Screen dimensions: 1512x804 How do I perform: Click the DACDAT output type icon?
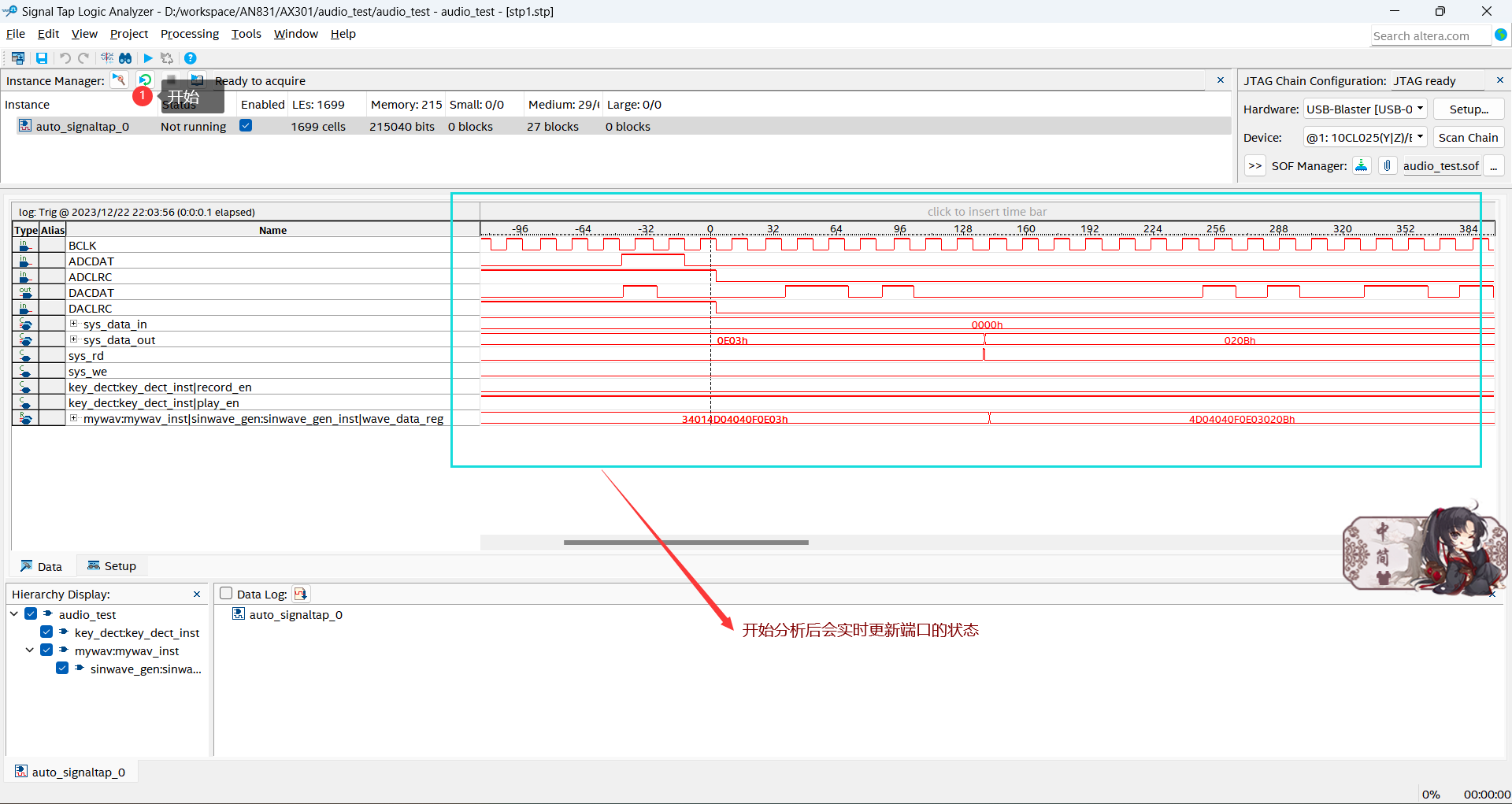25,293
